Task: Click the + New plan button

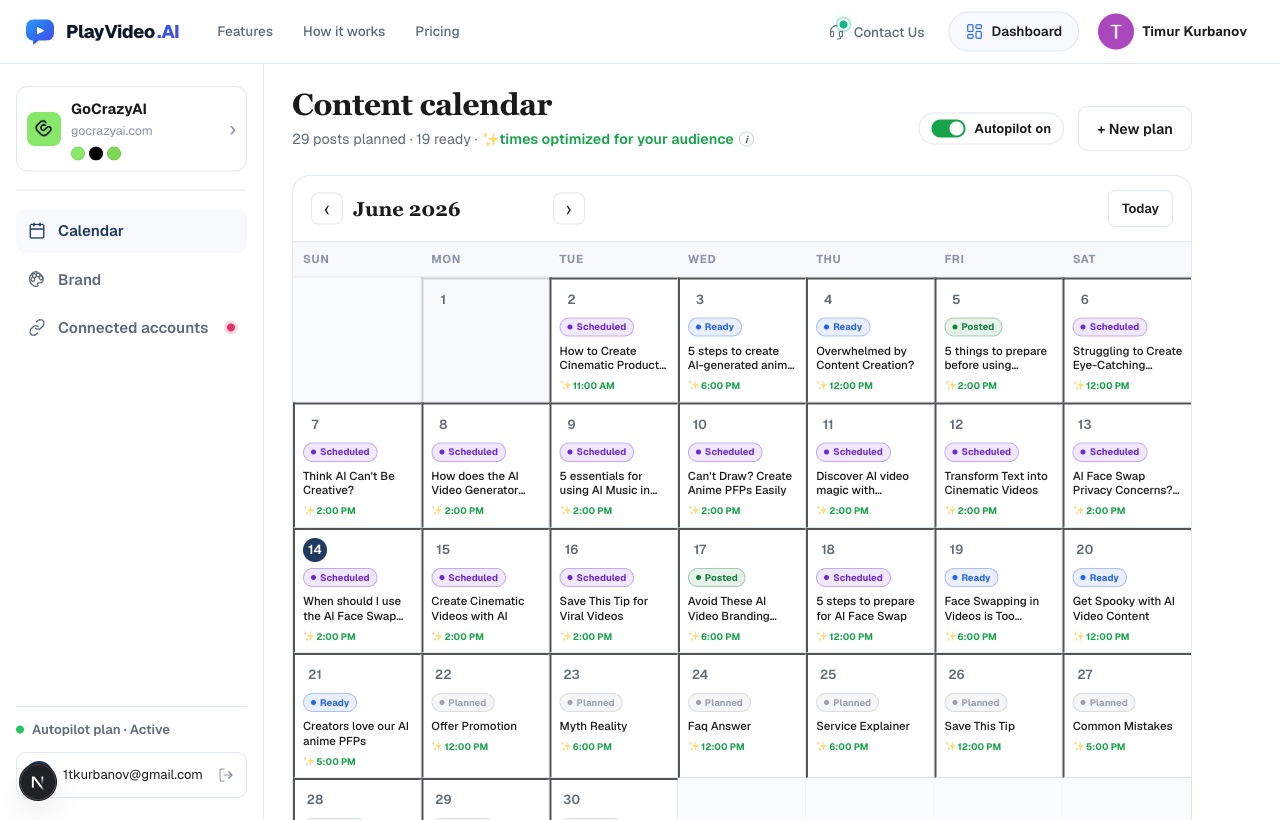Action: [x=1134, y=129]
